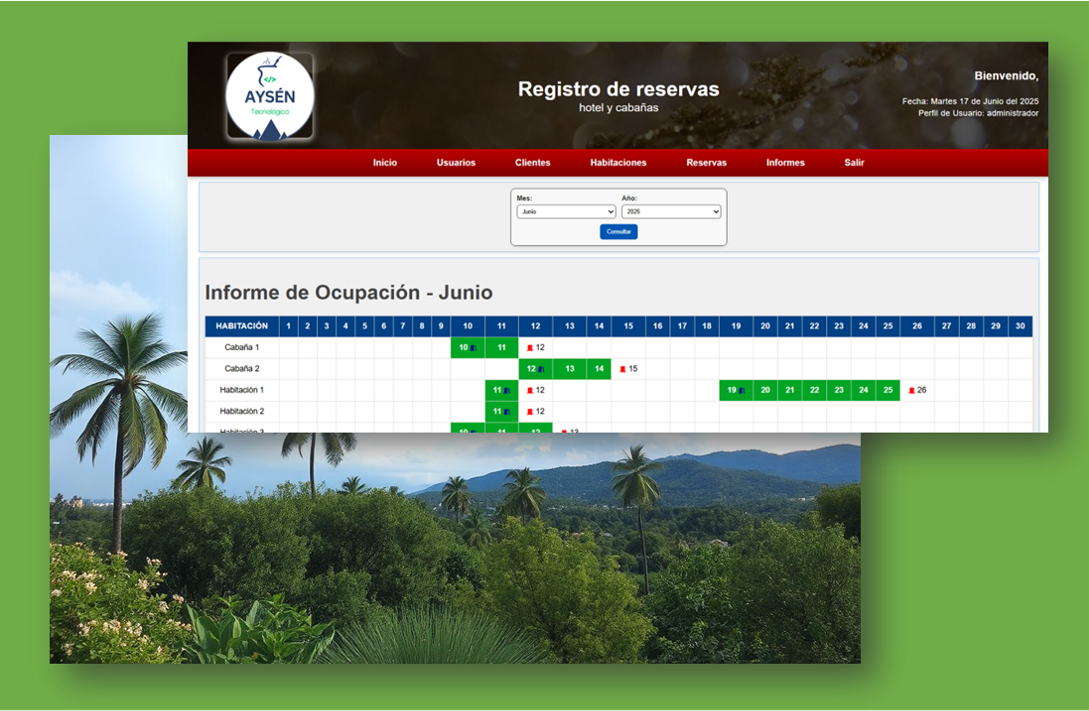Click the blue icon on Habitación 2 day 11

coord(507,411)
